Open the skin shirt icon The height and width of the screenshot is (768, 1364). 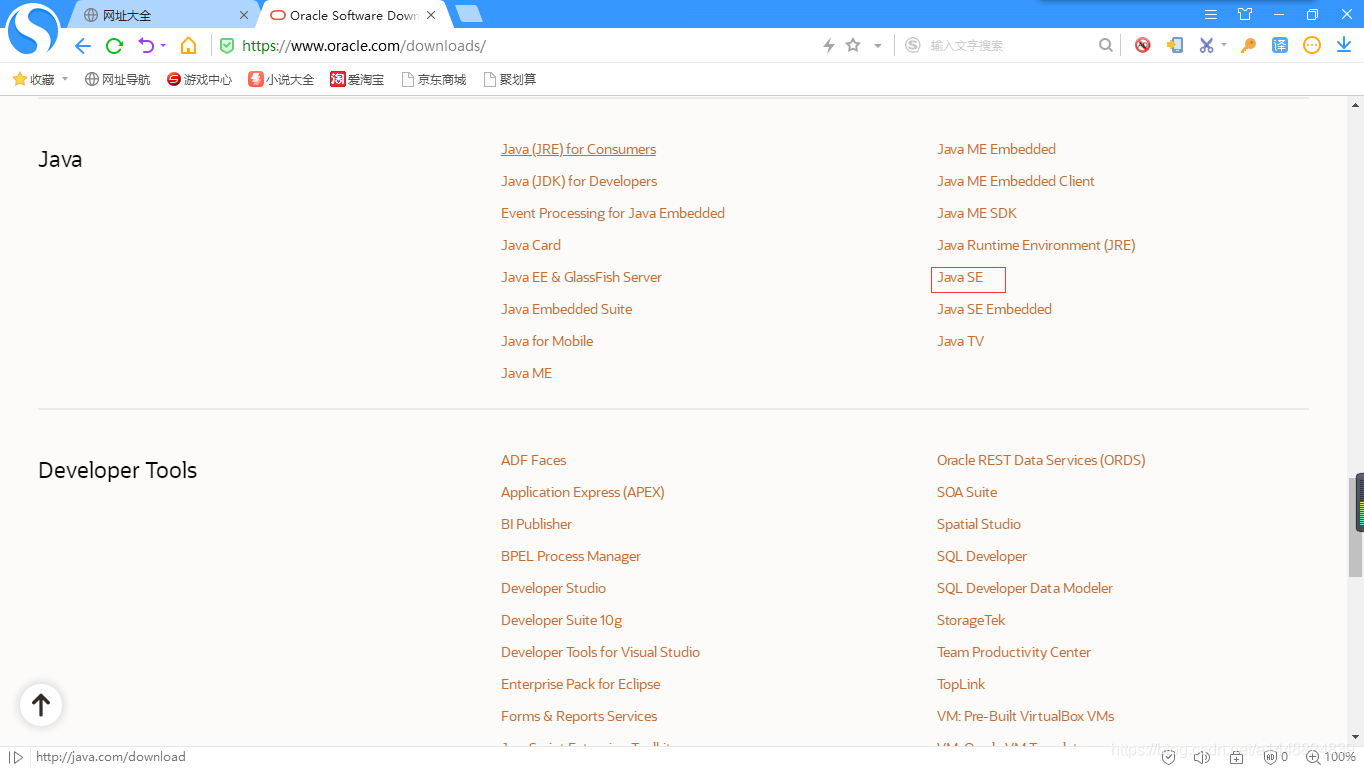[x=1245, y=14]
